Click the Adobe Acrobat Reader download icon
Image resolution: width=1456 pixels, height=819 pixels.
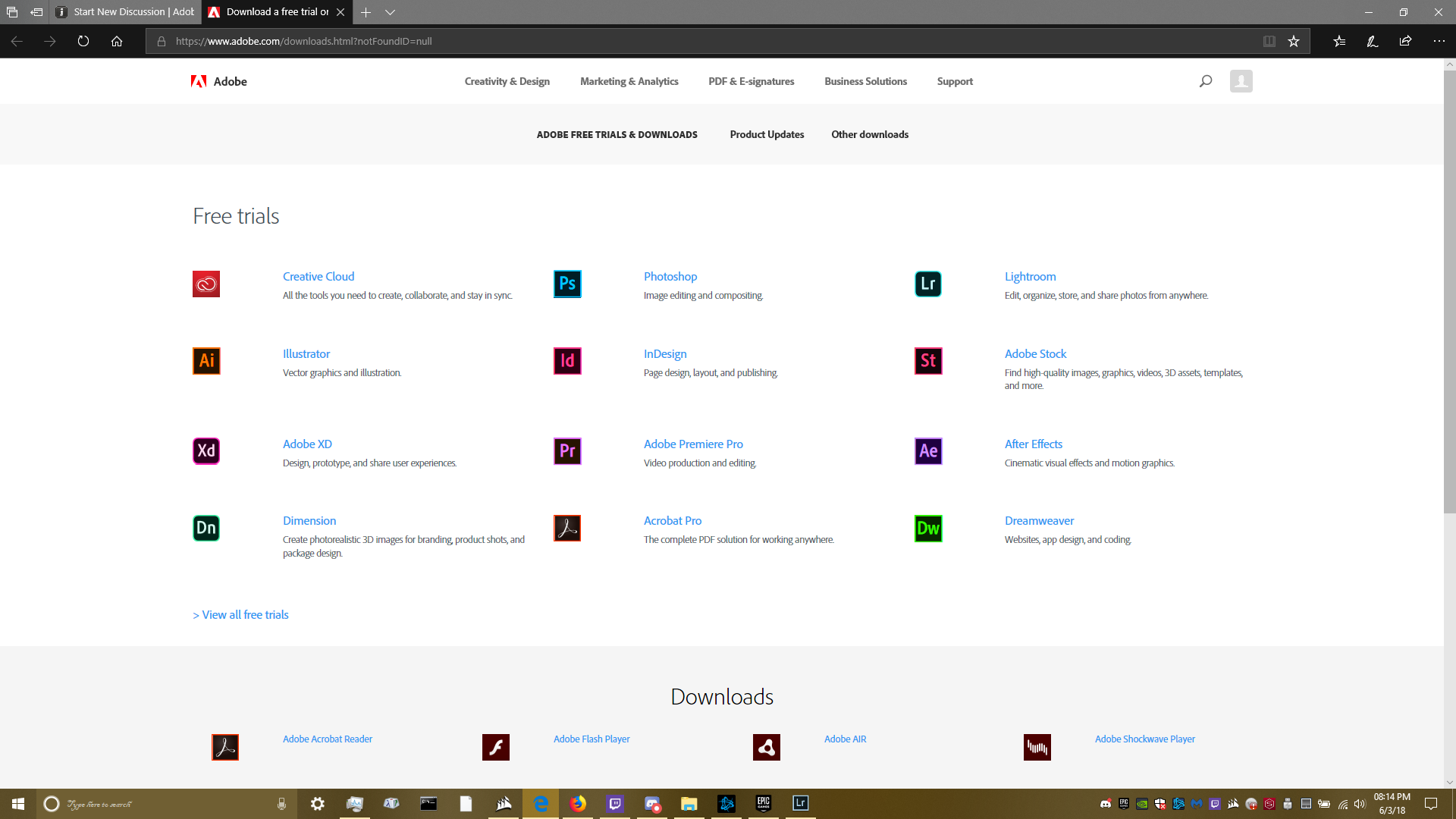(x=225, y=748)
